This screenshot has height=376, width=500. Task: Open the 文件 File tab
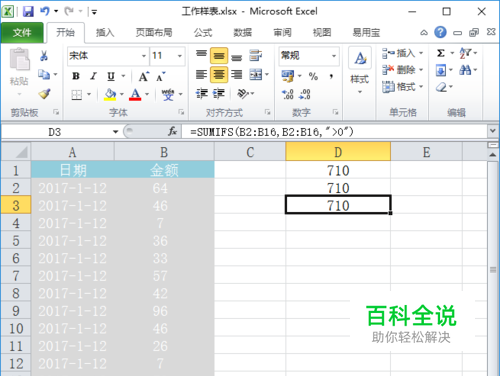(x=22, y=33)
